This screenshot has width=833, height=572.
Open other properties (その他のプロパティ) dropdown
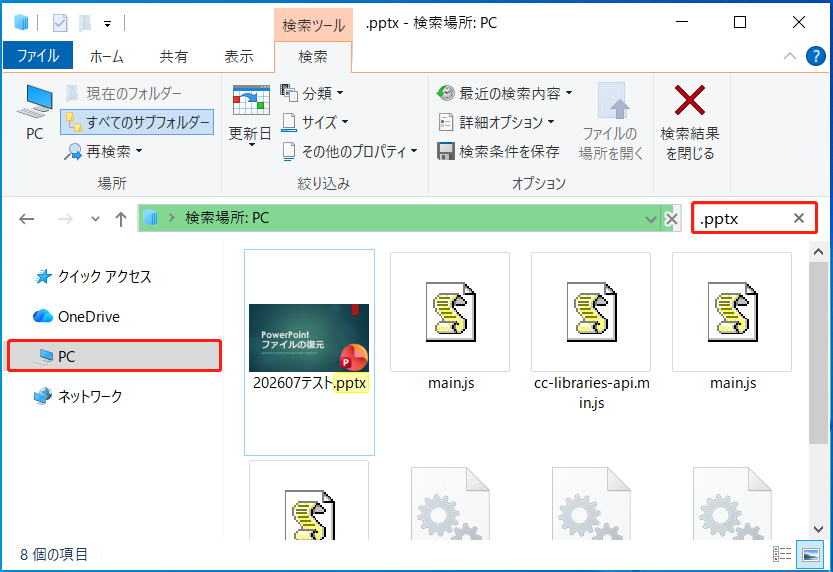click(349, 151)
